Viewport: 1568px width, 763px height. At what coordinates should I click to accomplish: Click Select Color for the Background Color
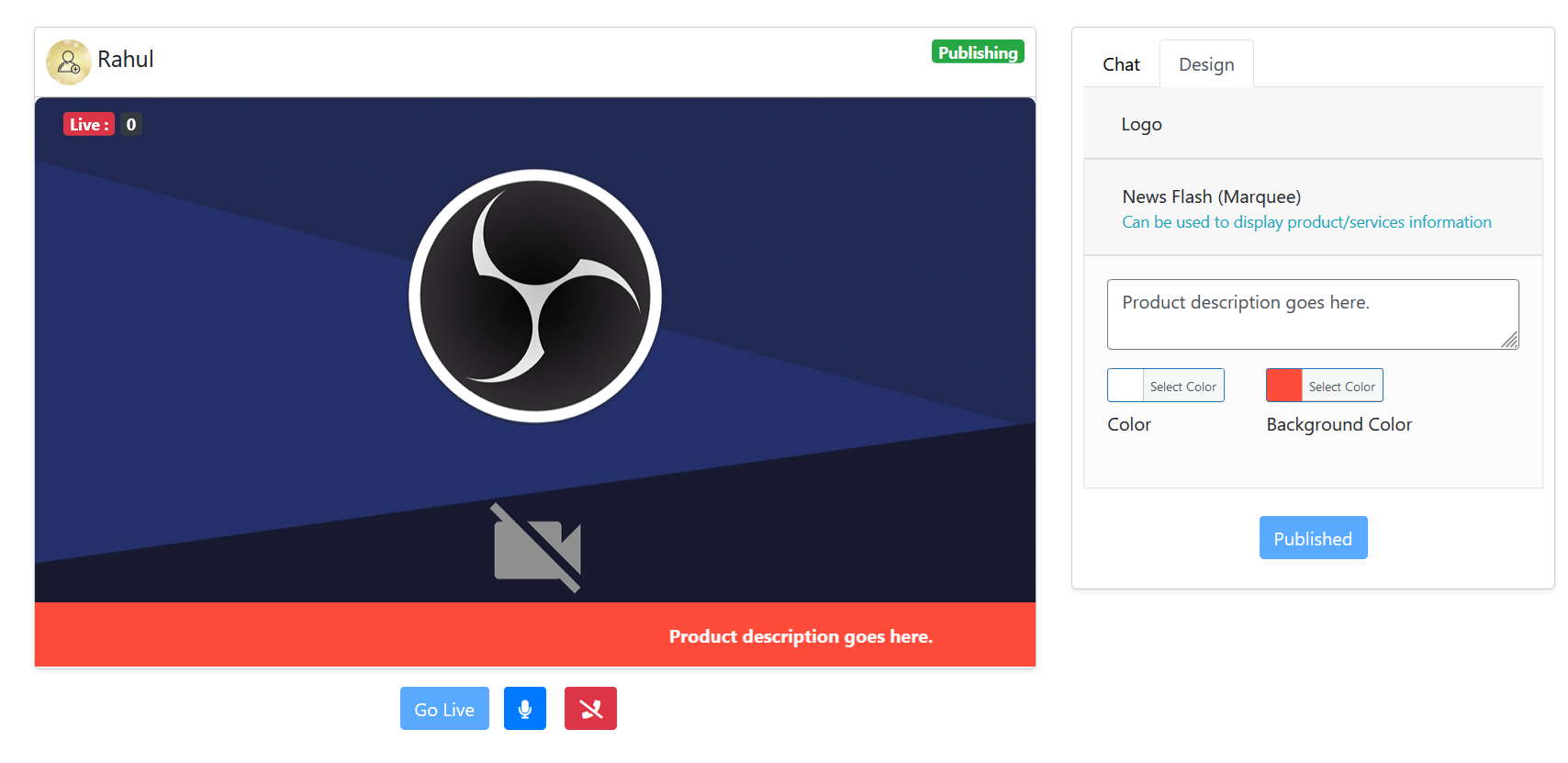click(1341, 387)
